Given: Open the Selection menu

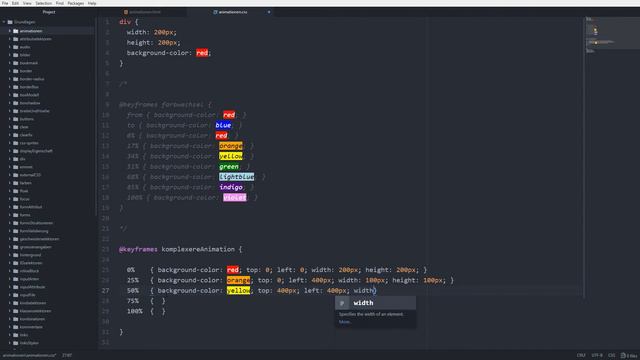Looking at the screenshot, I should 44,3.
